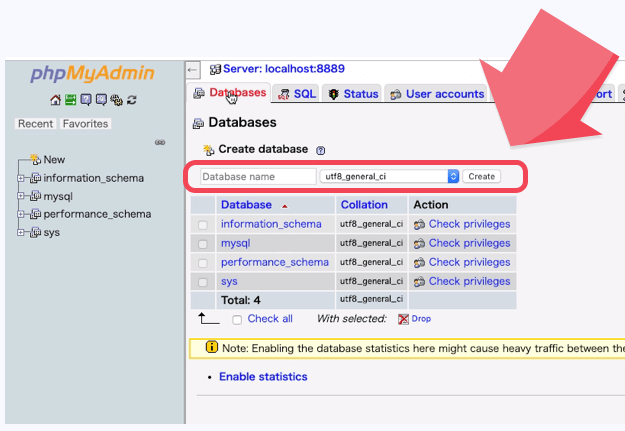Screen dimensions: 625x431
Task: Click the Database name input field
Action: [x=258, y=176]
